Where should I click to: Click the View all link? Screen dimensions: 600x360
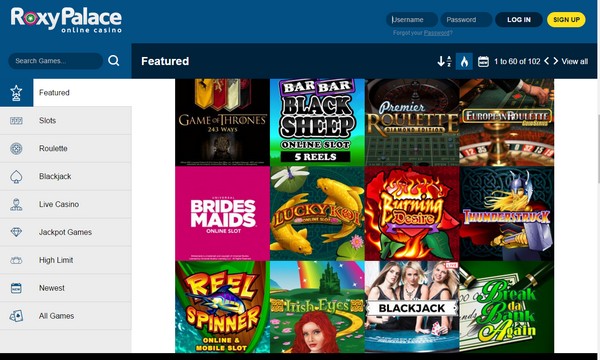pos(575,61)
